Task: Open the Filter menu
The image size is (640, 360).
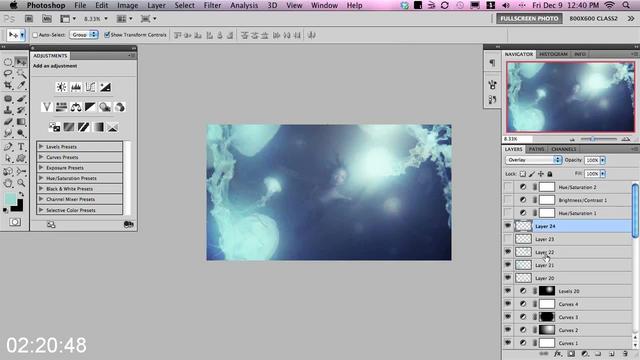Action: tap(212, 5)
